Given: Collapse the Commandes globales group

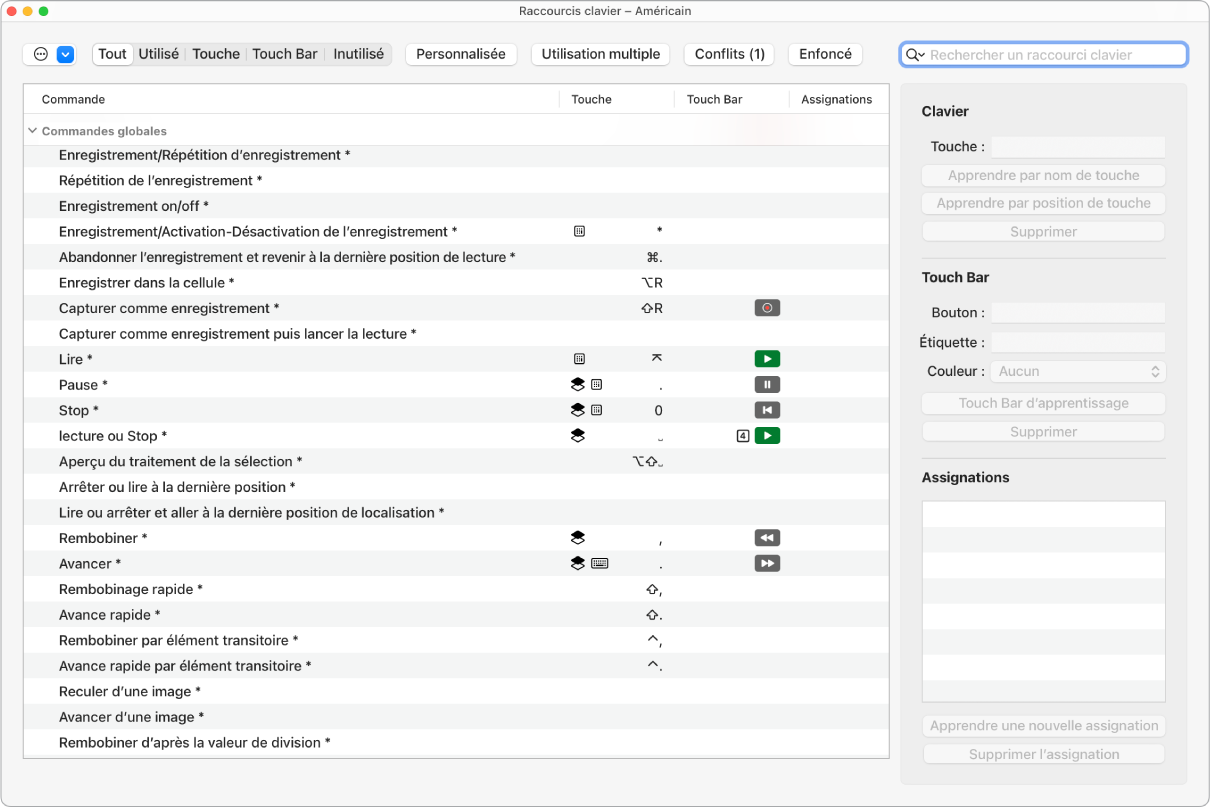Looking at the screenshot, I should click(31, 130).
